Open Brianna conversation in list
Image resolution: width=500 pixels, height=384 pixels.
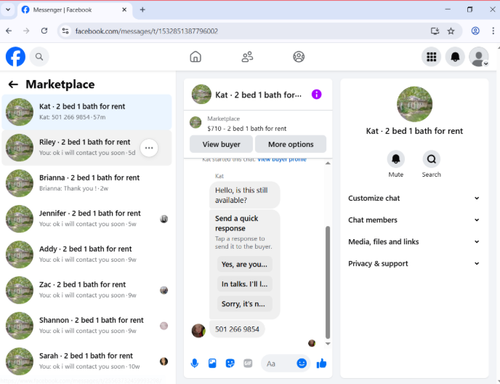pos(87,183)
